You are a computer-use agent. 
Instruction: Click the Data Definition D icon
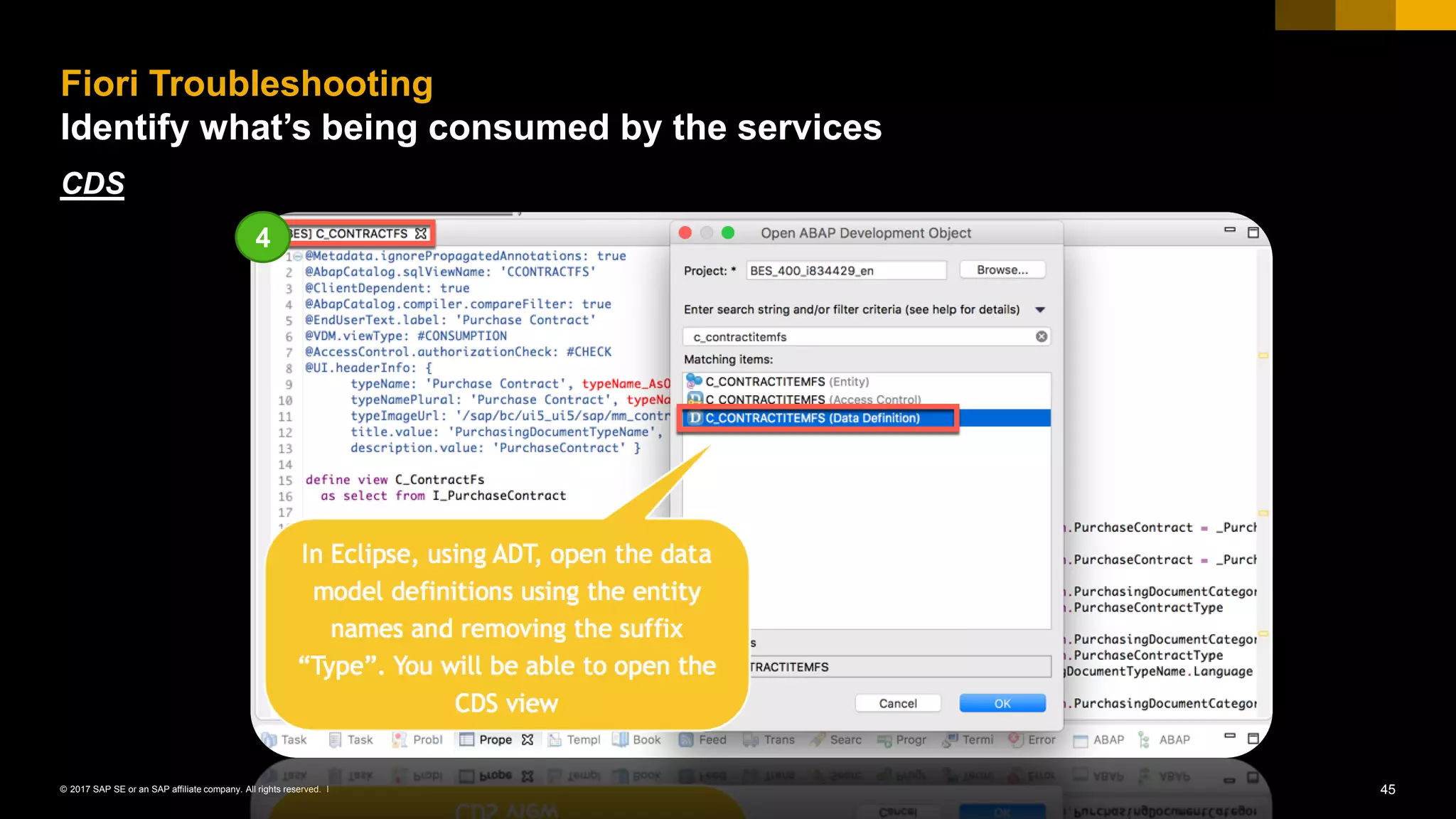pyautogui.click(x=695, y=418)
